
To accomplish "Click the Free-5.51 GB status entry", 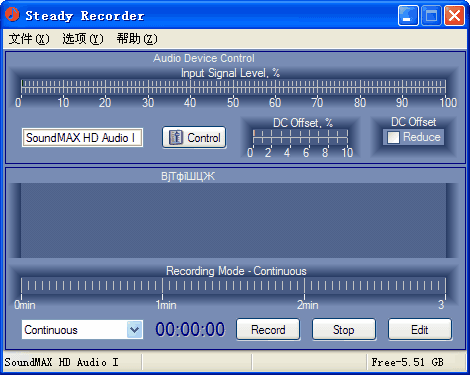I will coord(407,362).
